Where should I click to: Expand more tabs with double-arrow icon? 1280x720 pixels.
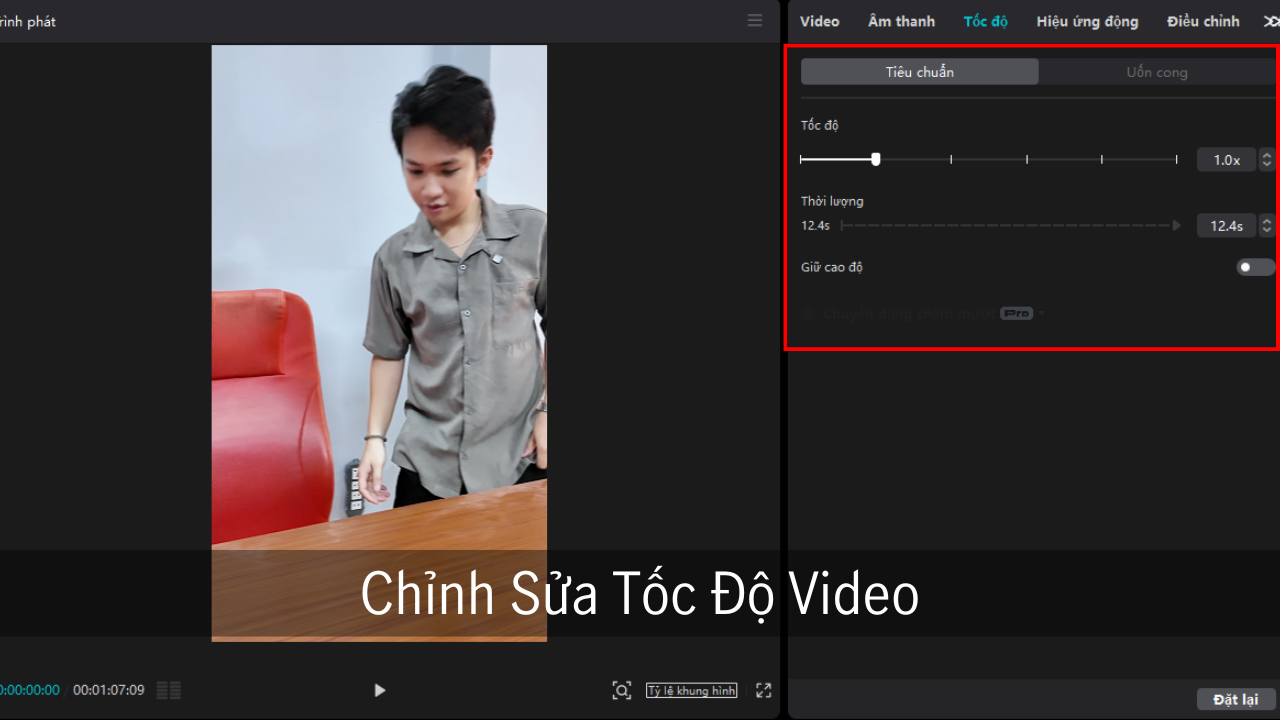point(1271,21)
